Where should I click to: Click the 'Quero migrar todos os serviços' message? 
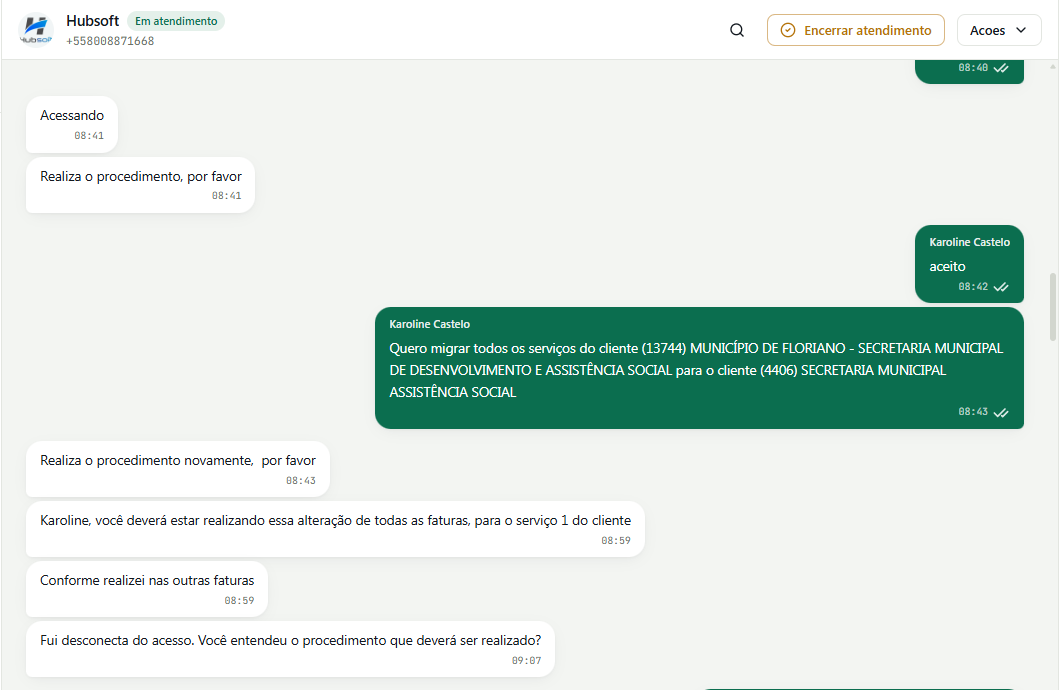[699, 368]
